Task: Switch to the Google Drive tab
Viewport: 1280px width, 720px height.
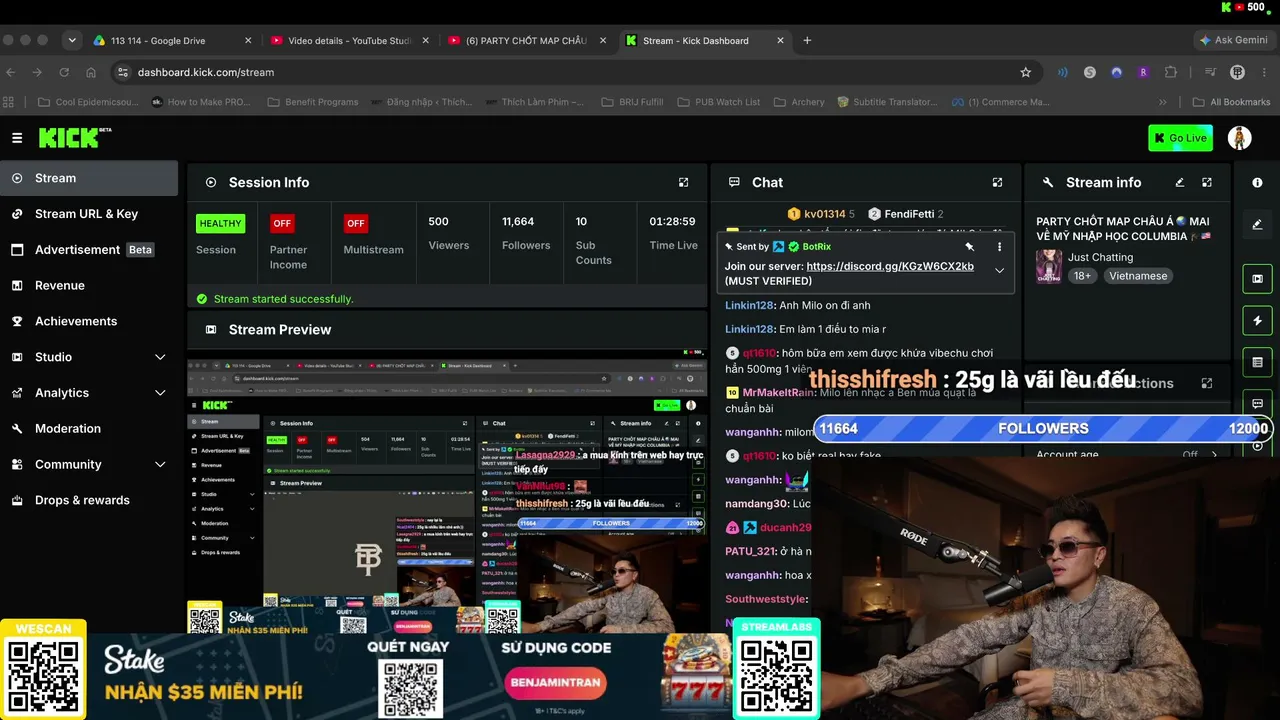Action: pos(170,41)
